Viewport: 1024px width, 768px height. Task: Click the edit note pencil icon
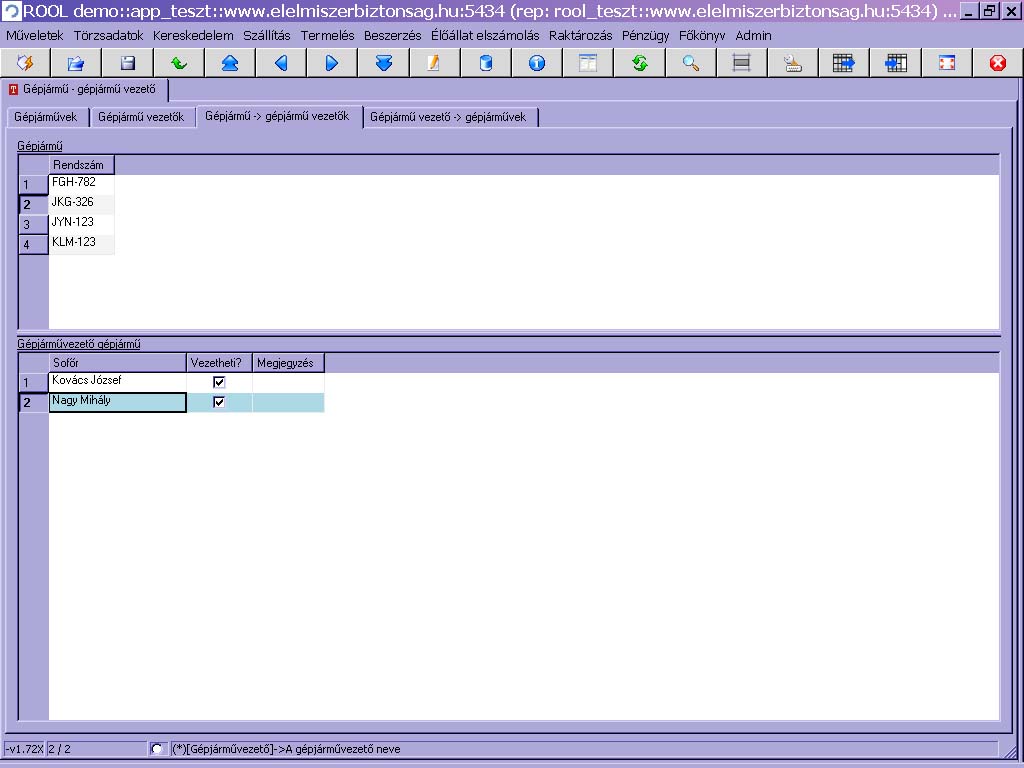(x=435, y=63)
